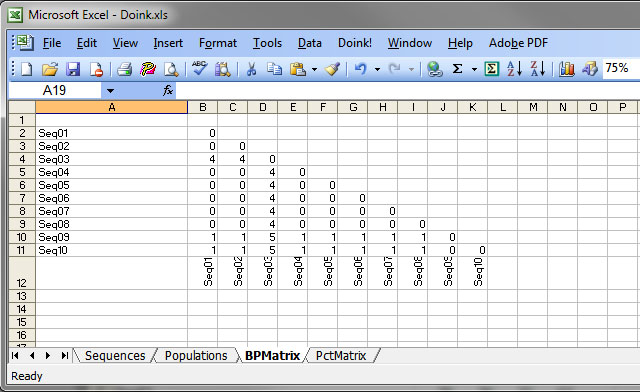The height and width of the screenshot is (392, 640).
Task: Open the Edit menu
Action: coord(87,43)
